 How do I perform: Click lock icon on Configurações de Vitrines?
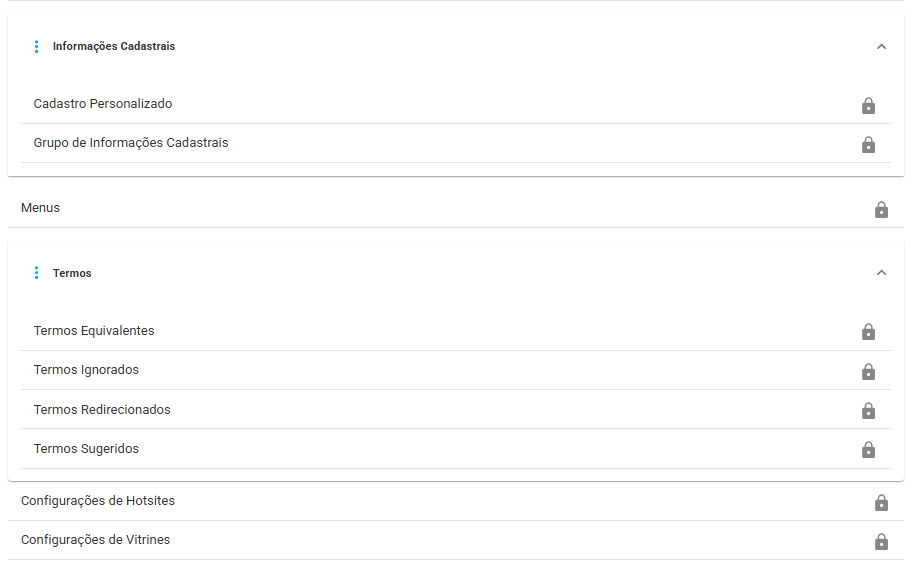[x=881, y=542]
